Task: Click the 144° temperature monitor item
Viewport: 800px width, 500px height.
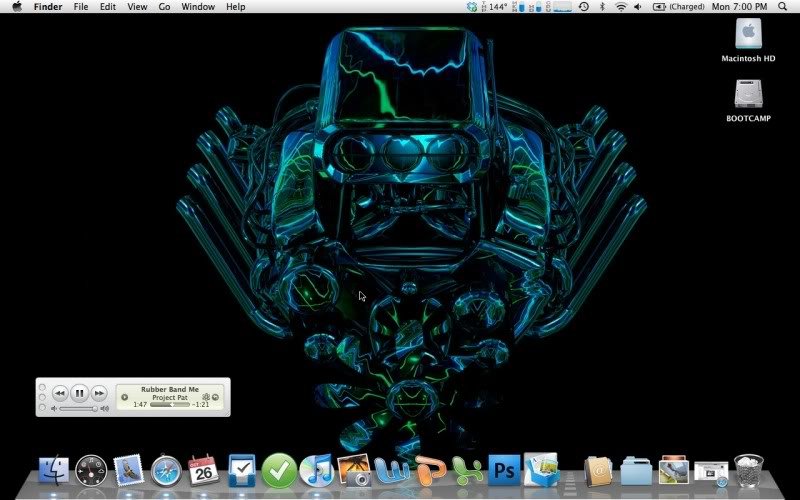Action: (x=494, y=7)
